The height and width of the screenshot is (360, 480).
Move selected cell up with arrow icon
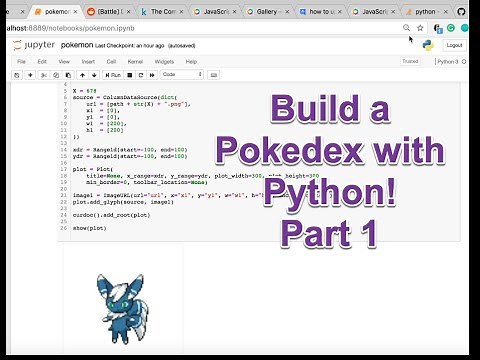point(82,75)
